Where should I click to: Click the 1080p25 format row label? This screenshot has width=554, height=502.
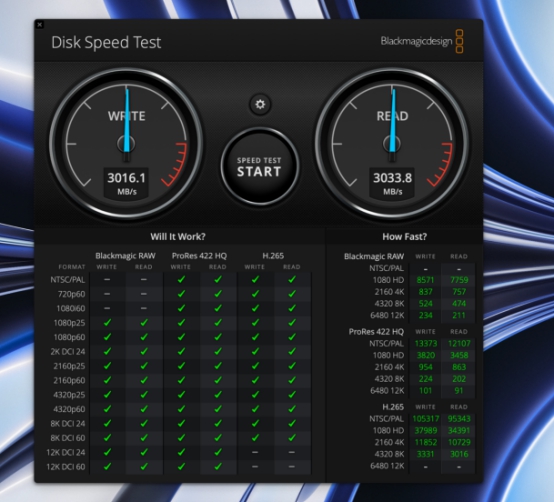tap(69, 323)
